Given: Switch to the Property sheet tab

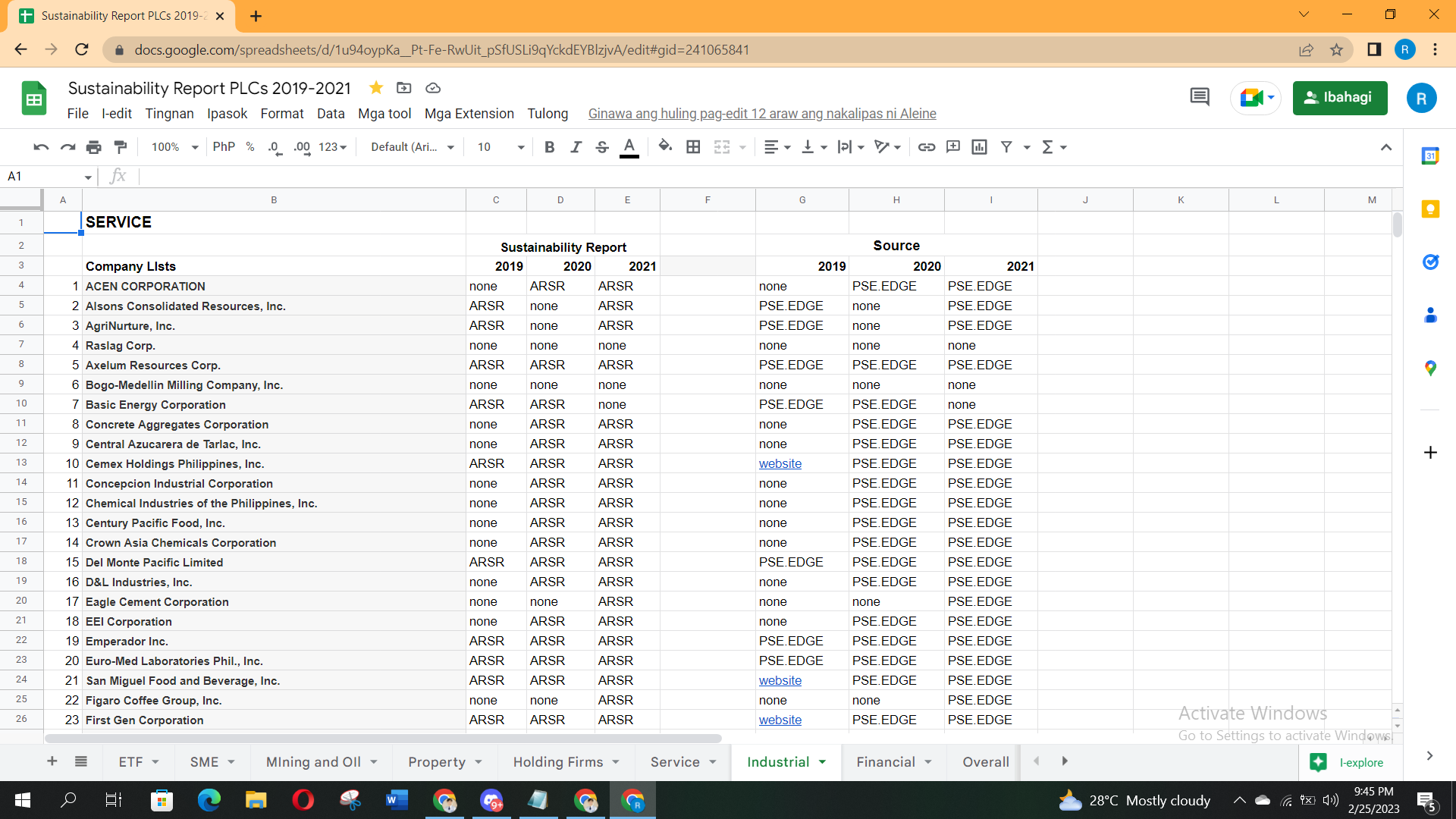Looking at the screenshot, I should point(437,762).
